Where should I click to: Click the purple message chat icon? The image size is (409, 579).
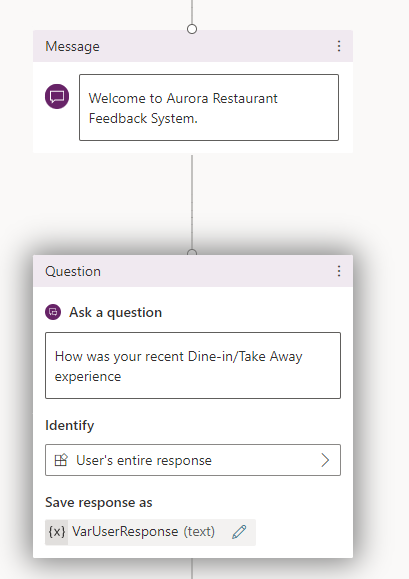point(57,96)
